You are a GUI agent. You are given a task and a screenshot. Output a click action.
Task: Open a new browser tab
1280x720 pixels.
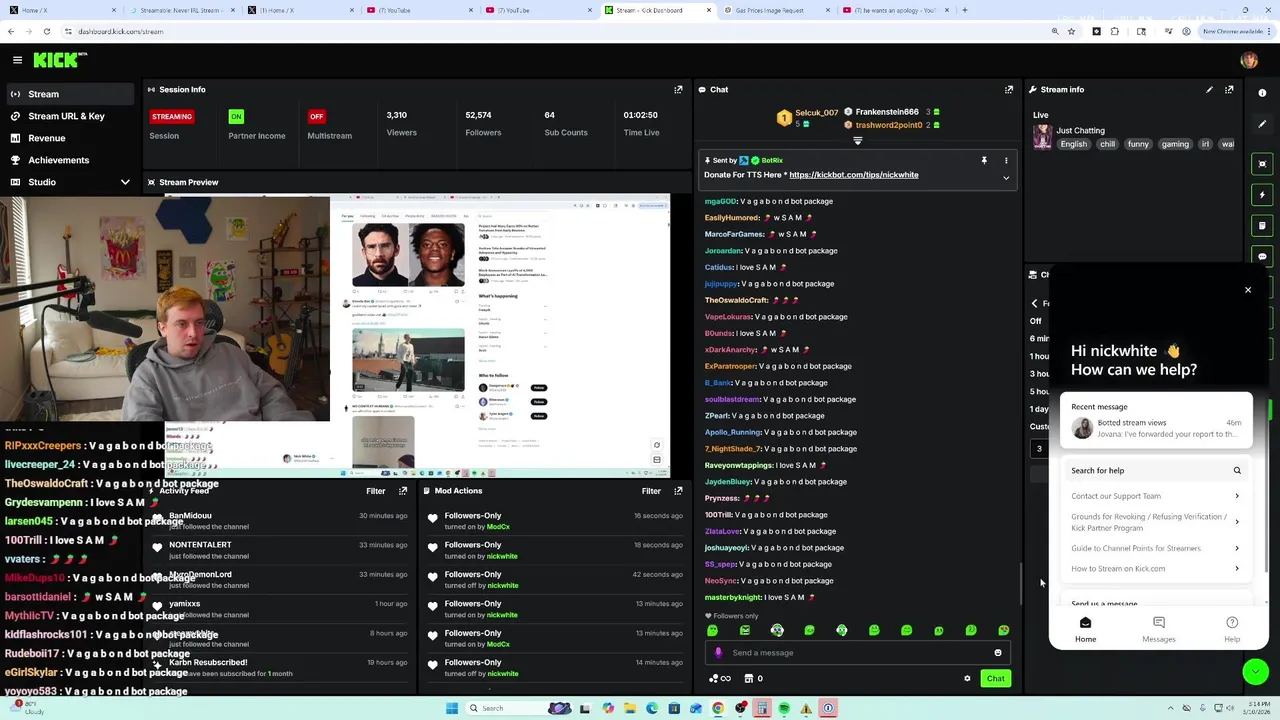964,10
